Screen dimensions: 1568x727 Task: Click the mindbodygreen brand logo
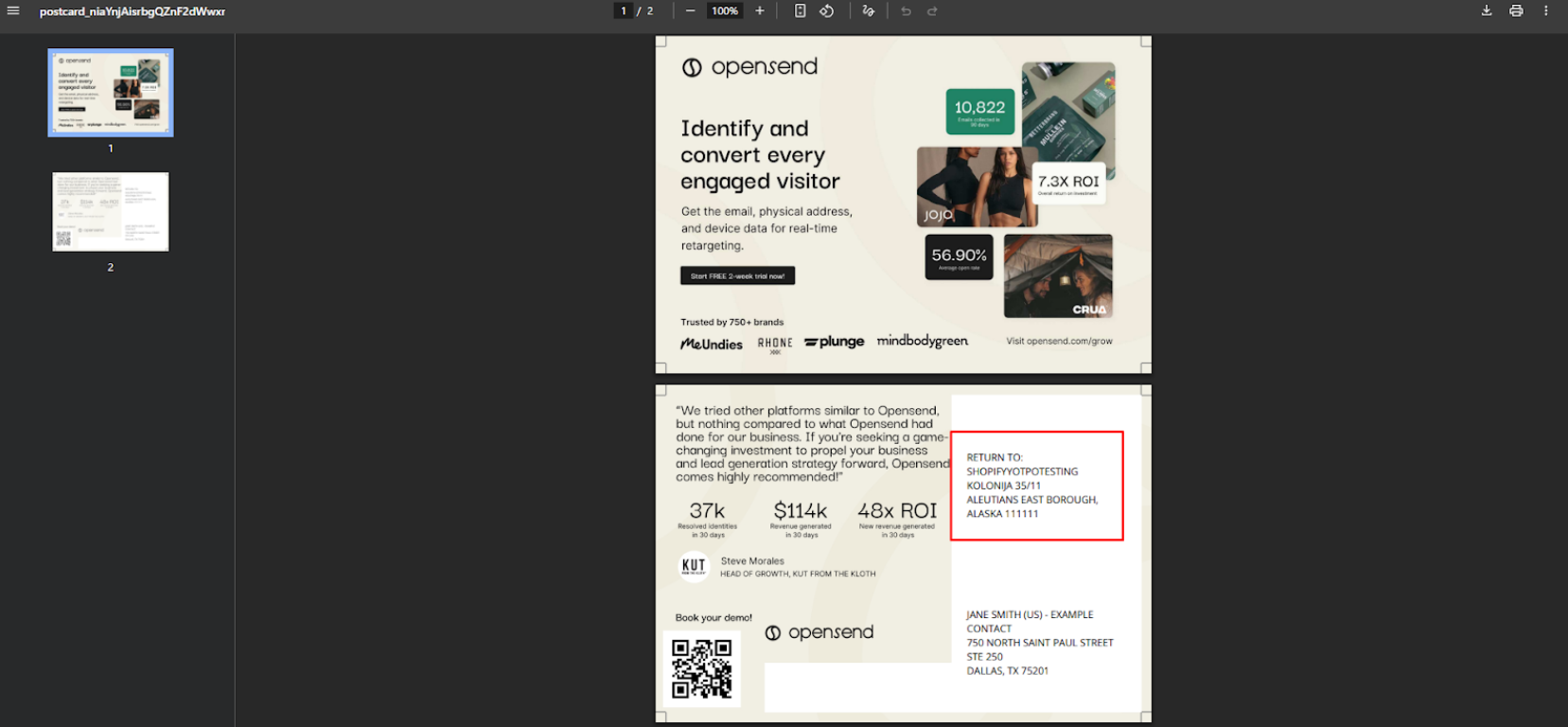pos(923,341)
